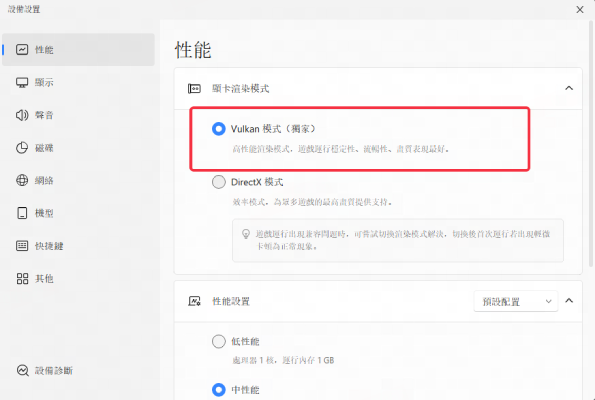This screenshot has width=595, height=400.
Task: Click the 顯卡渲染模式 graphics card icon
Action: [194, 88]
